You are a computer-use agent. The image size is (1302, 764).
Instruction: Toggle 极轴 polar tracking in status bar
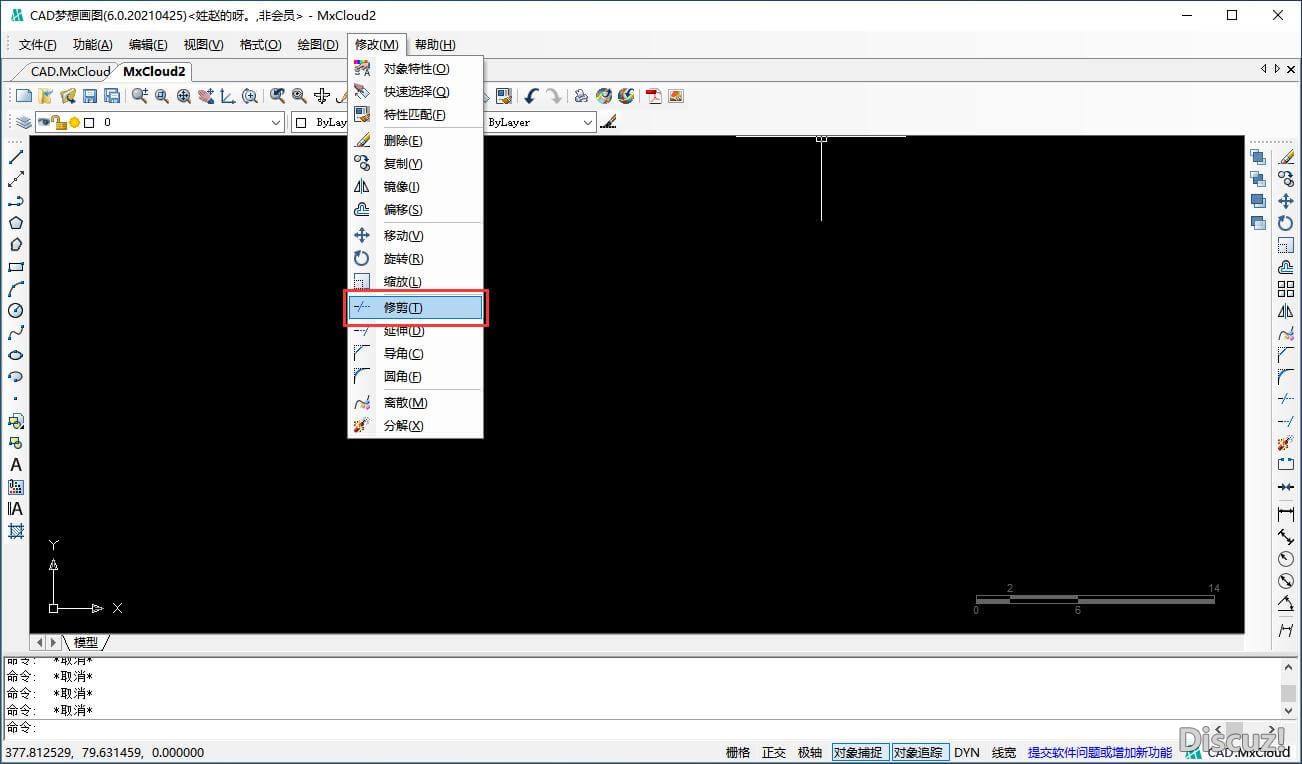pos(810,753)
